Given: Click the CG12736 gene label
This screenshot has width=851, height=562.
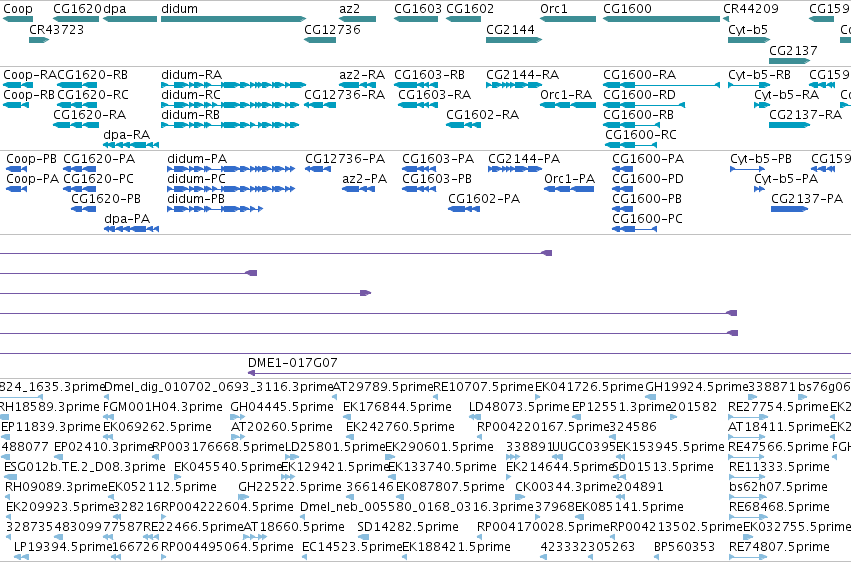Looking at the screenshot, I should (x=332, y=30).
